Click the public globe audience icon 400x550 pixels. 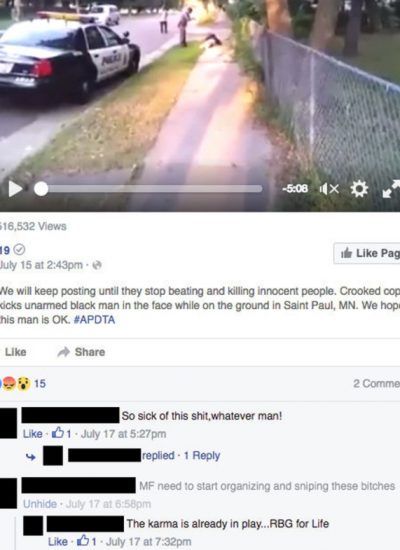[x=97, y=266]
